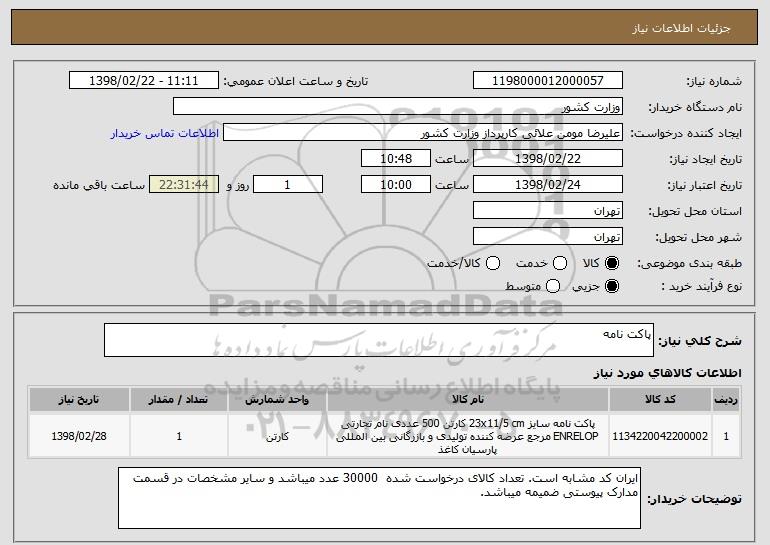Click the ردیف column header

pyautogui.click(x=726, y=400)
